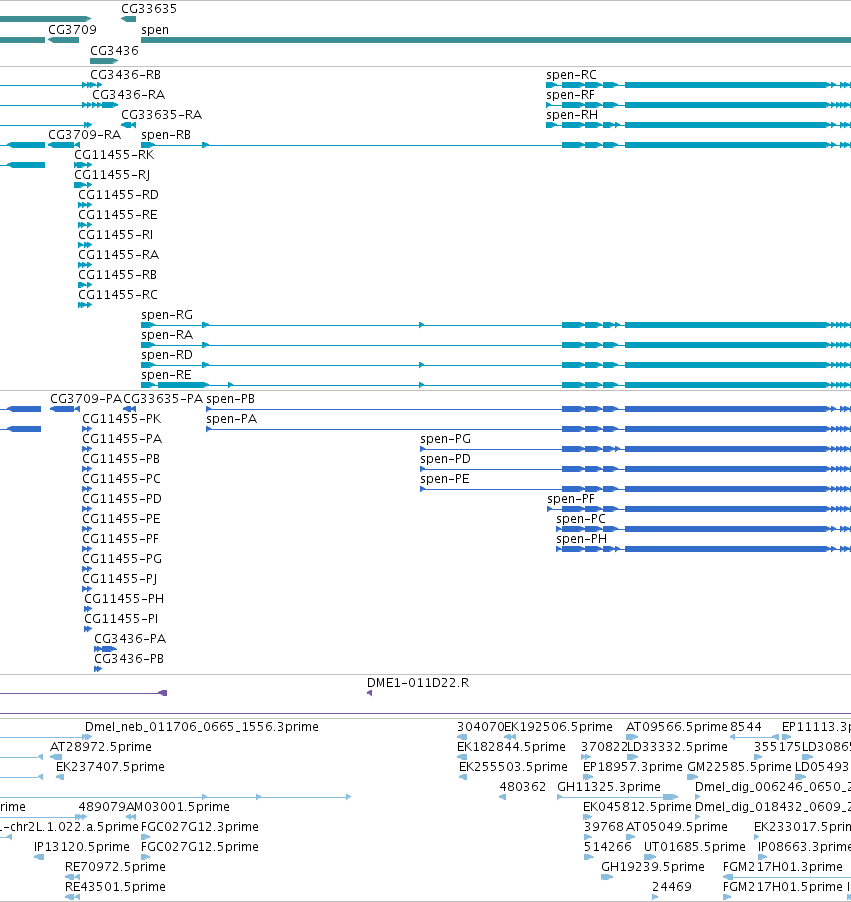Click the spen-PE protein label

point(445,479)
